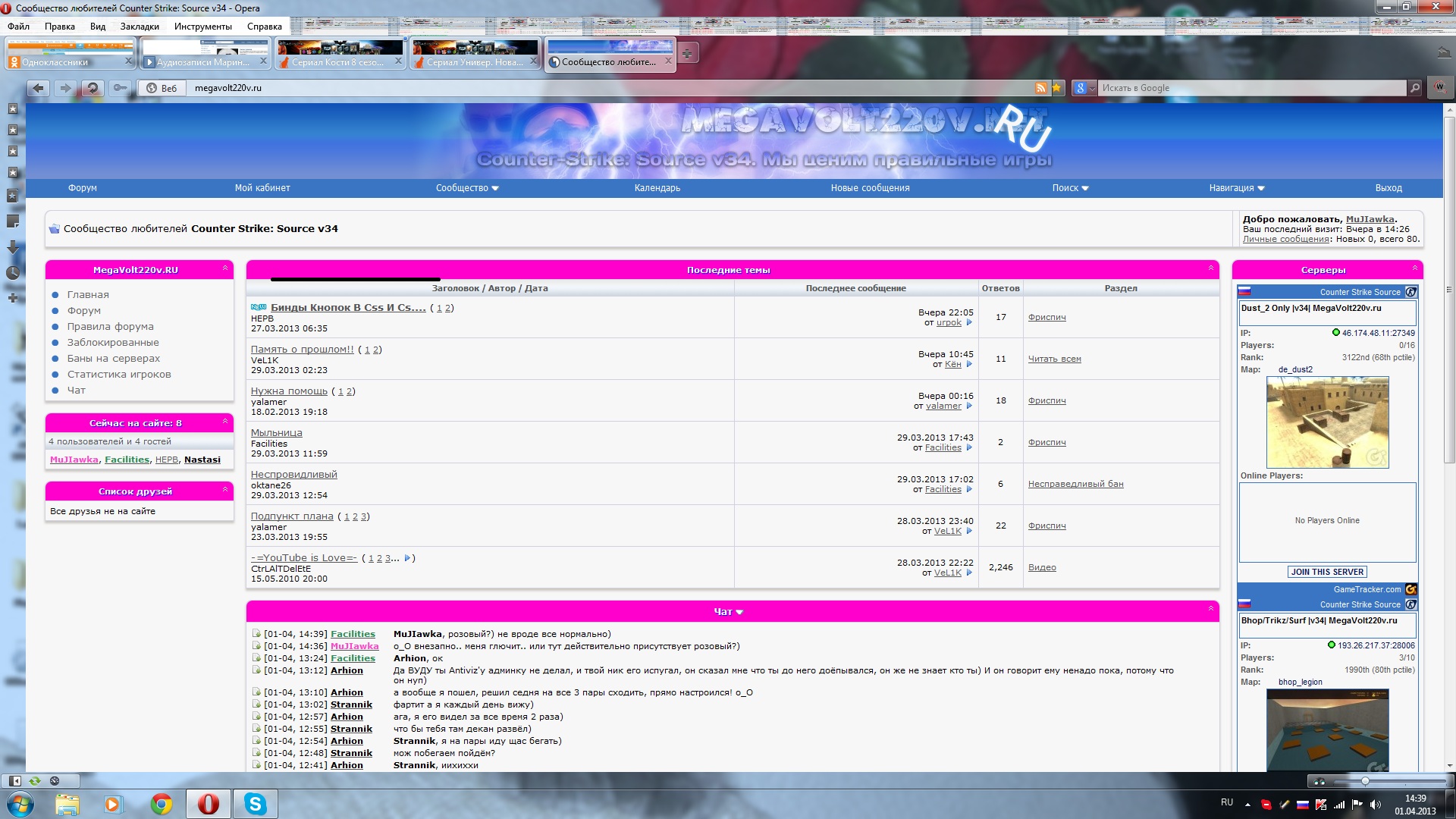
Task: Close the Одноклассники tab
Action: pyautogui.click(x=128, y=61)
